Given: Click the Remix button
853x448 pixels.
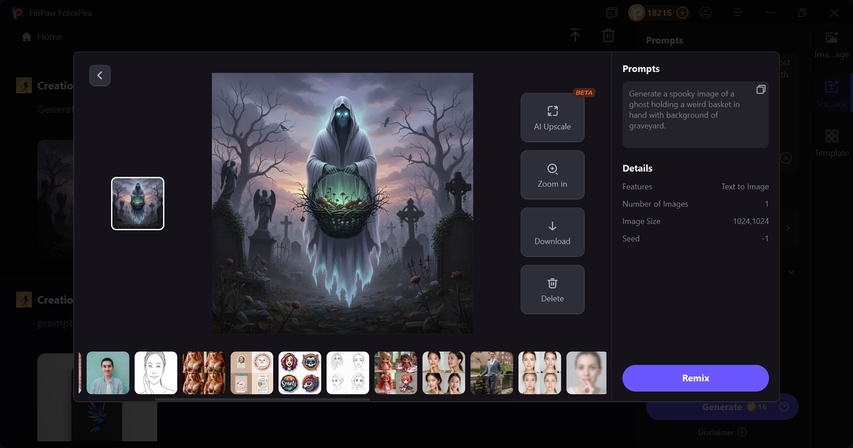Looking at the screenshot, I should pos(695,378).
